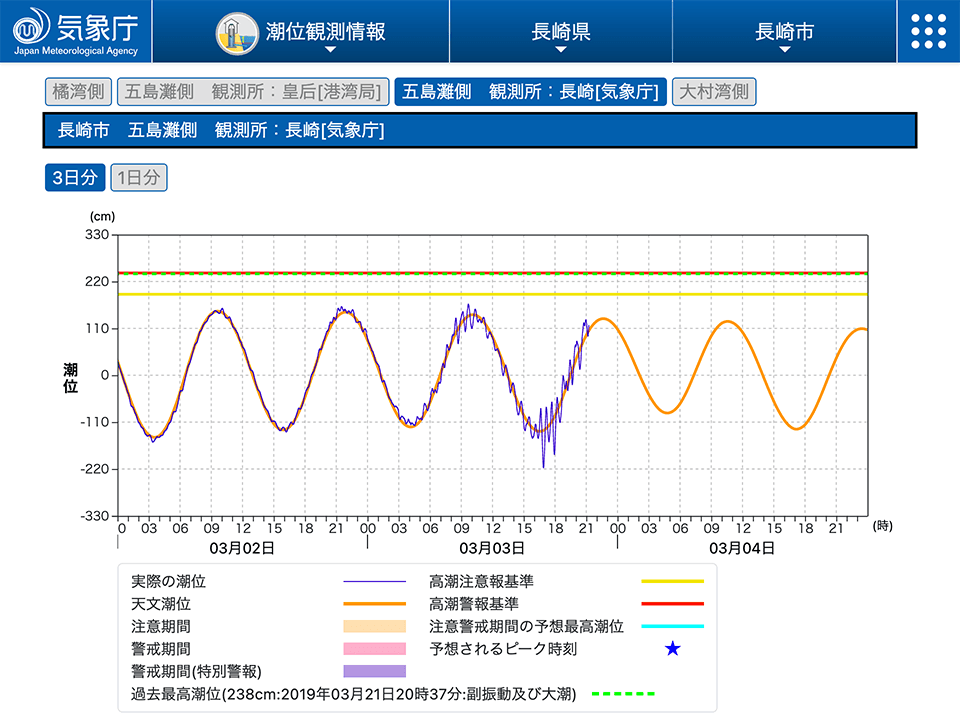The height and width of the screenshot is (720, 960).
Task: Toggle the 1日分 view
Action: point(139,178)
